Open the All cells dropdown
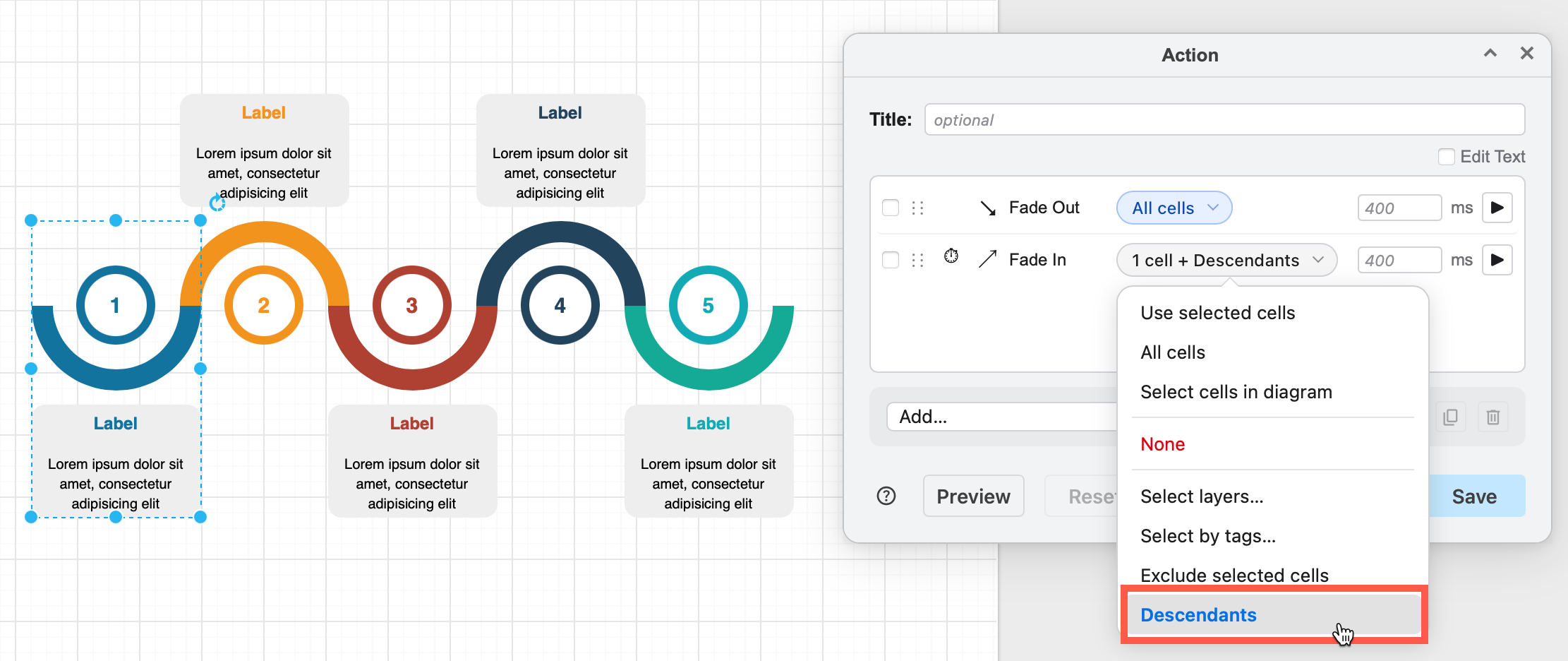 click(1174, 208)
